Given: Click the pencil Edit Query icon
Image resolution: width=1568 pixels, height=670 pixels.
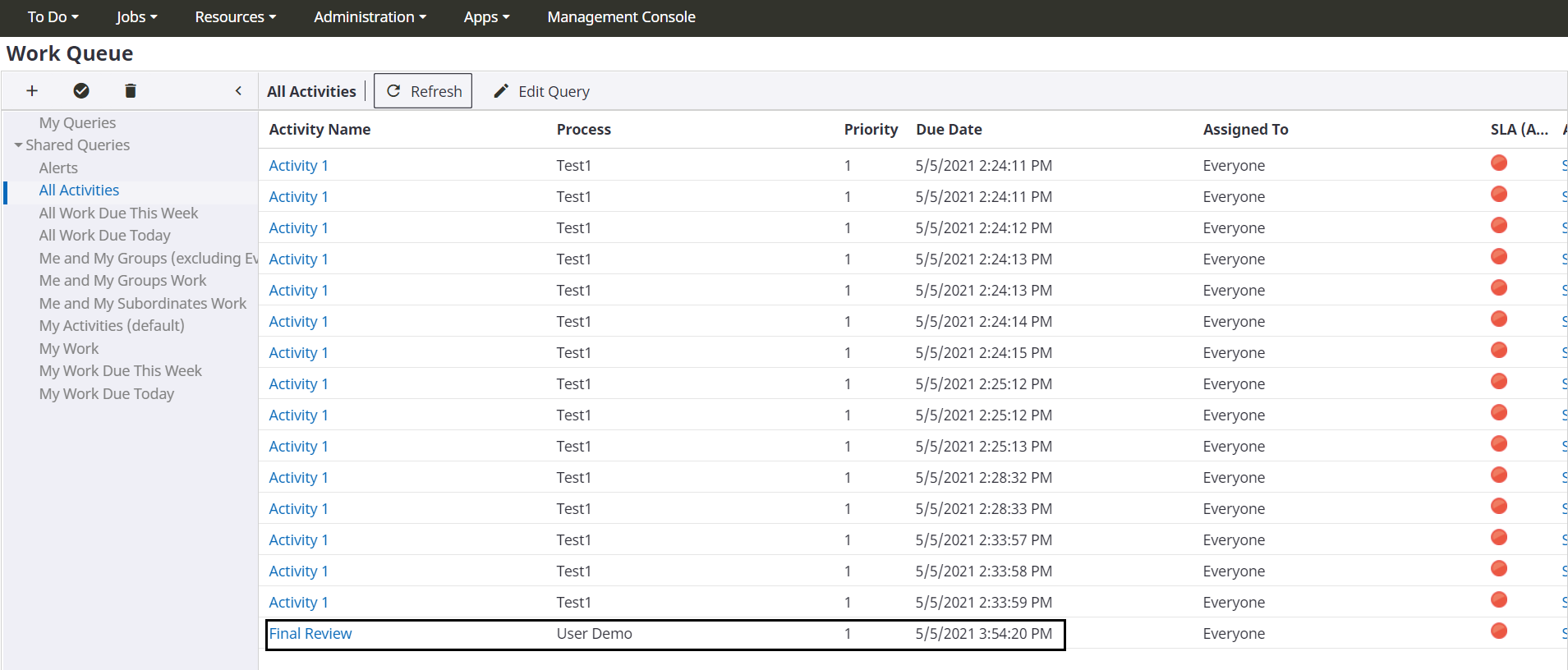Looking at the screenshot, I should click(x=501, y=91).
